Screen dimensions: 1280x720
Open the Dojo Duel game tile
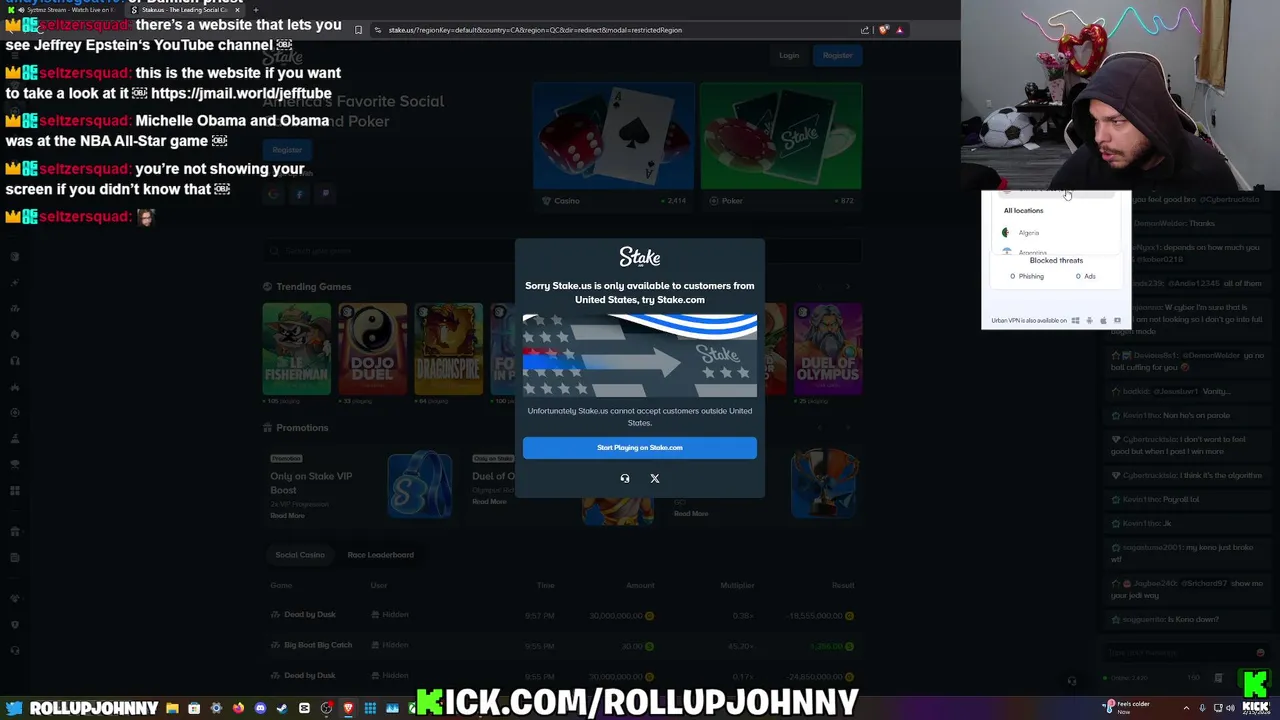coord(372,349)
